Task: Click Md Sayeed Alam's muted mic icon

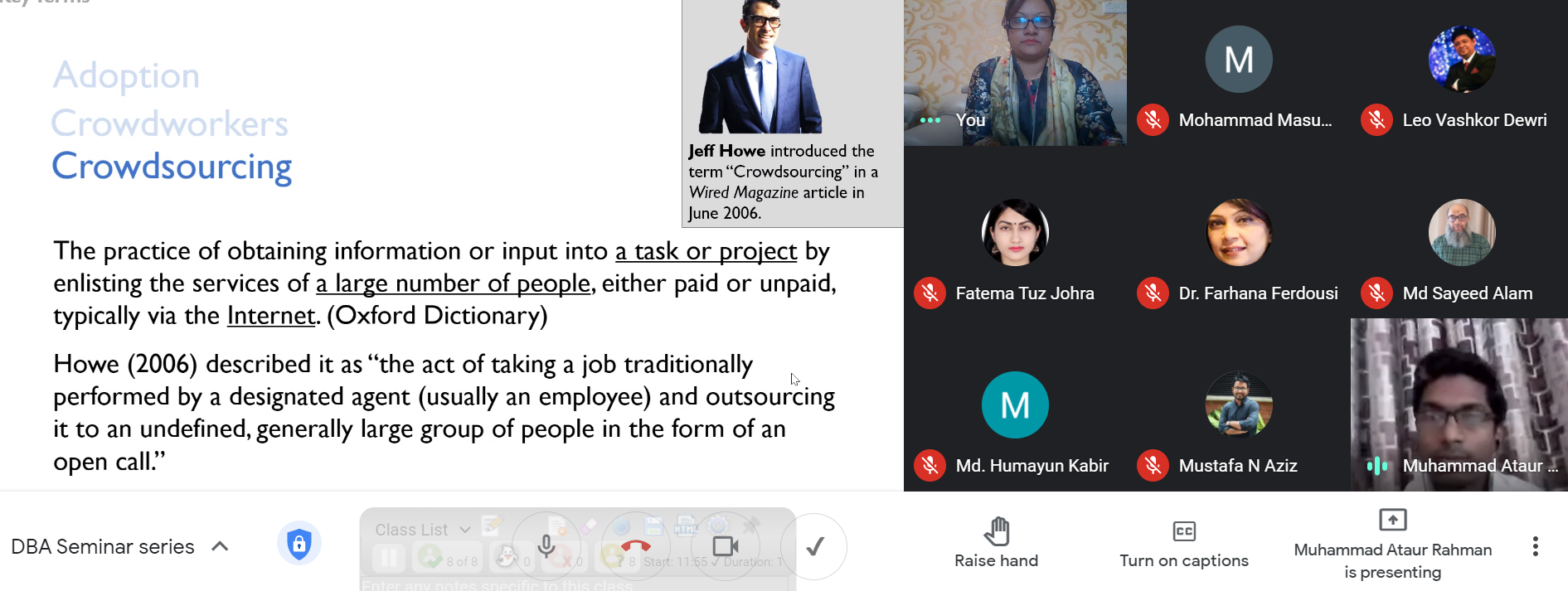Action: [x=1376, y=293]
